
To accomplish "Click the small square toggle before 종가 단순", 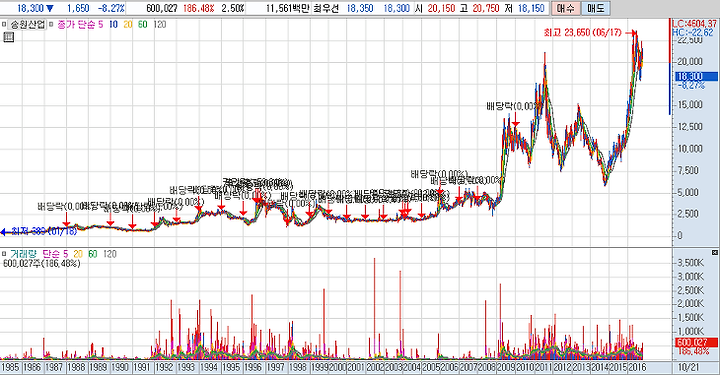I will click(51, 24).
